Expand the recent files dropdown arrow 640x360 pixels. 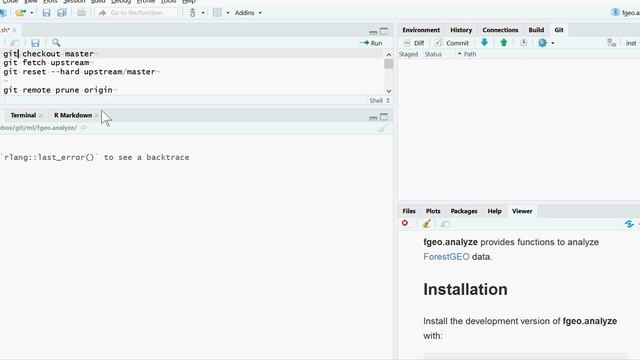point(31,13)
